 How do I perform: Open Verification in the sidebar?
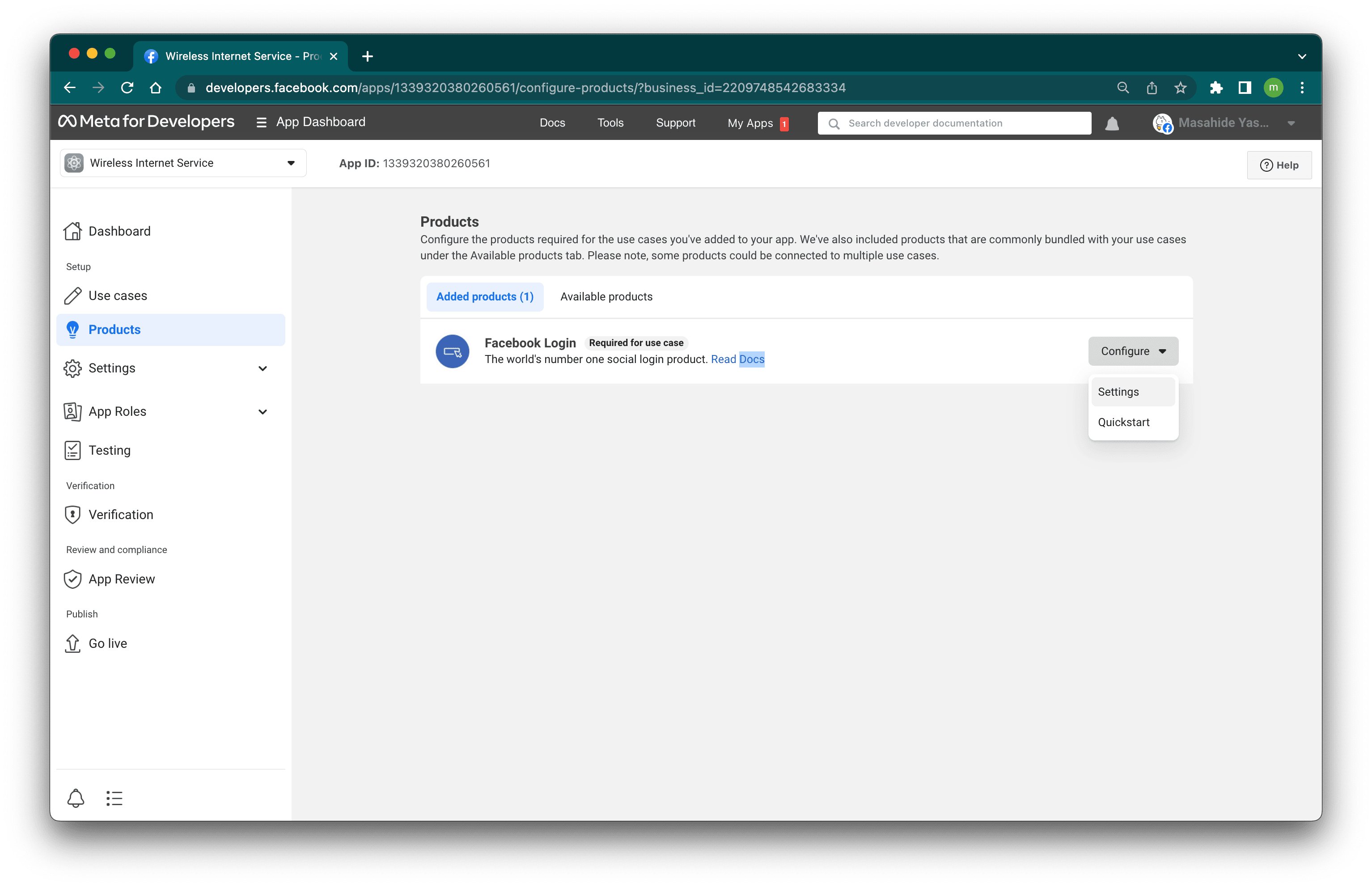(x=170, y=514)
